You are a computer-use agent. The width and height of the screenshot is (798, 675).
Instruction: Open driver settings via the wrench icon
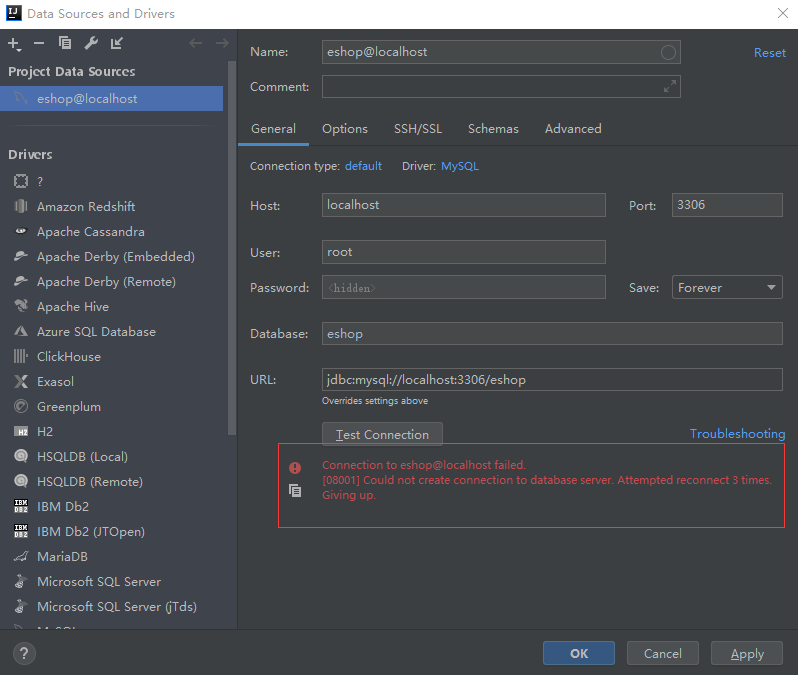(91, 43)
